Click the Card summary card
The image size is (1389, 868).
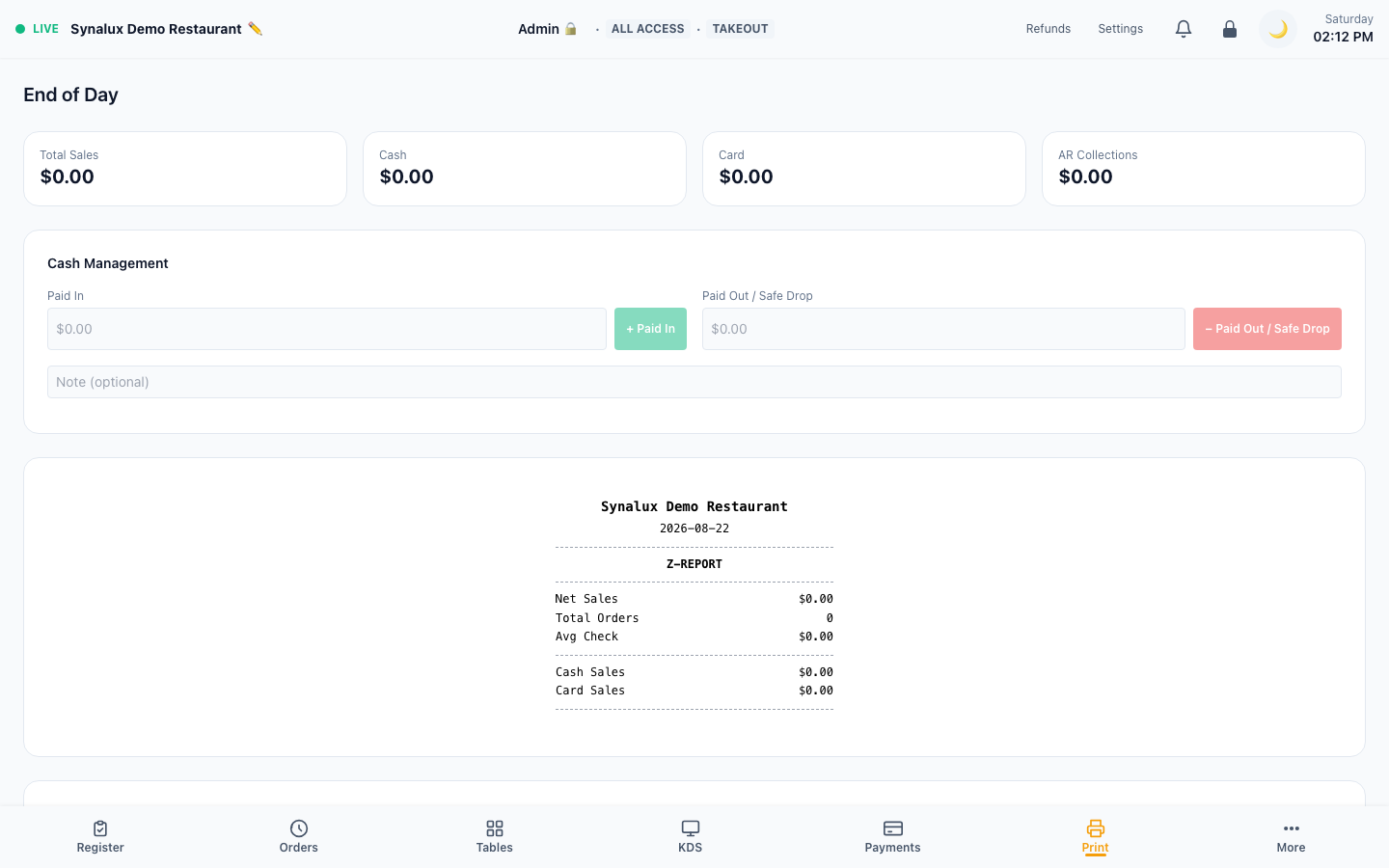[x=864, y=169]
